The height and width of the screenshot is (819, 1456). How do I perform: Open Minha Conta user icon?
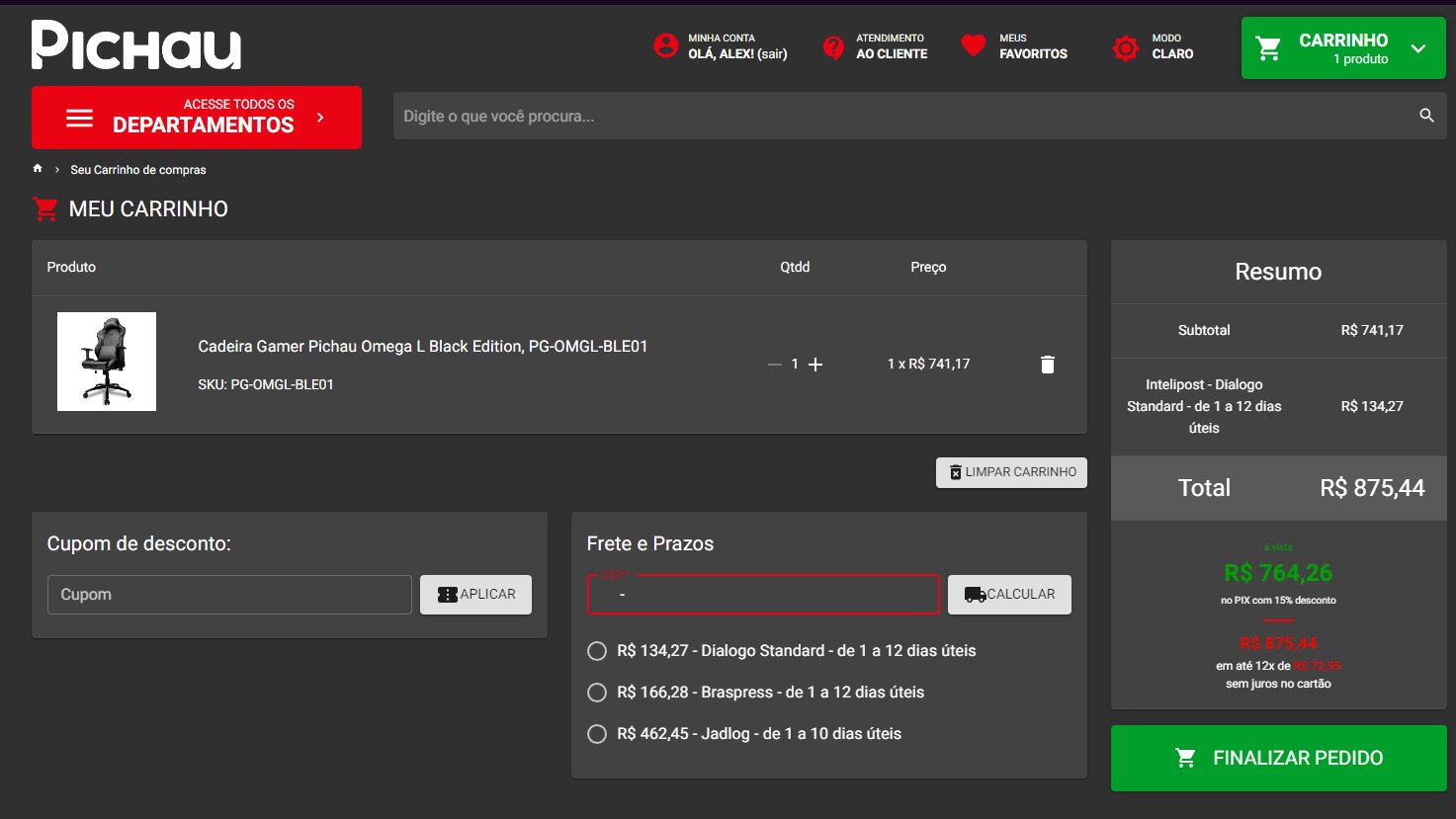click(x=666, y=45)
